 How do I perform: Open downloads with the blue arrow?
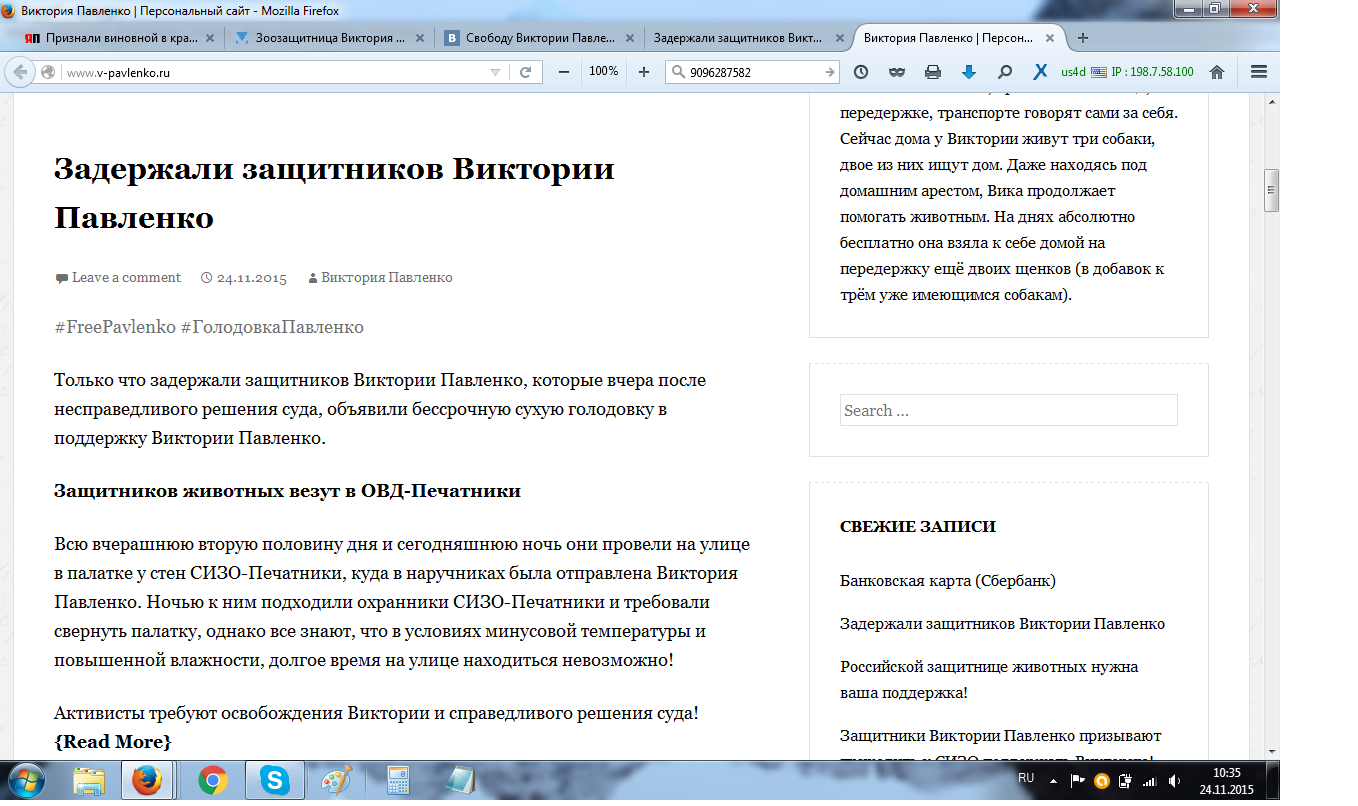tap(969, 72)
